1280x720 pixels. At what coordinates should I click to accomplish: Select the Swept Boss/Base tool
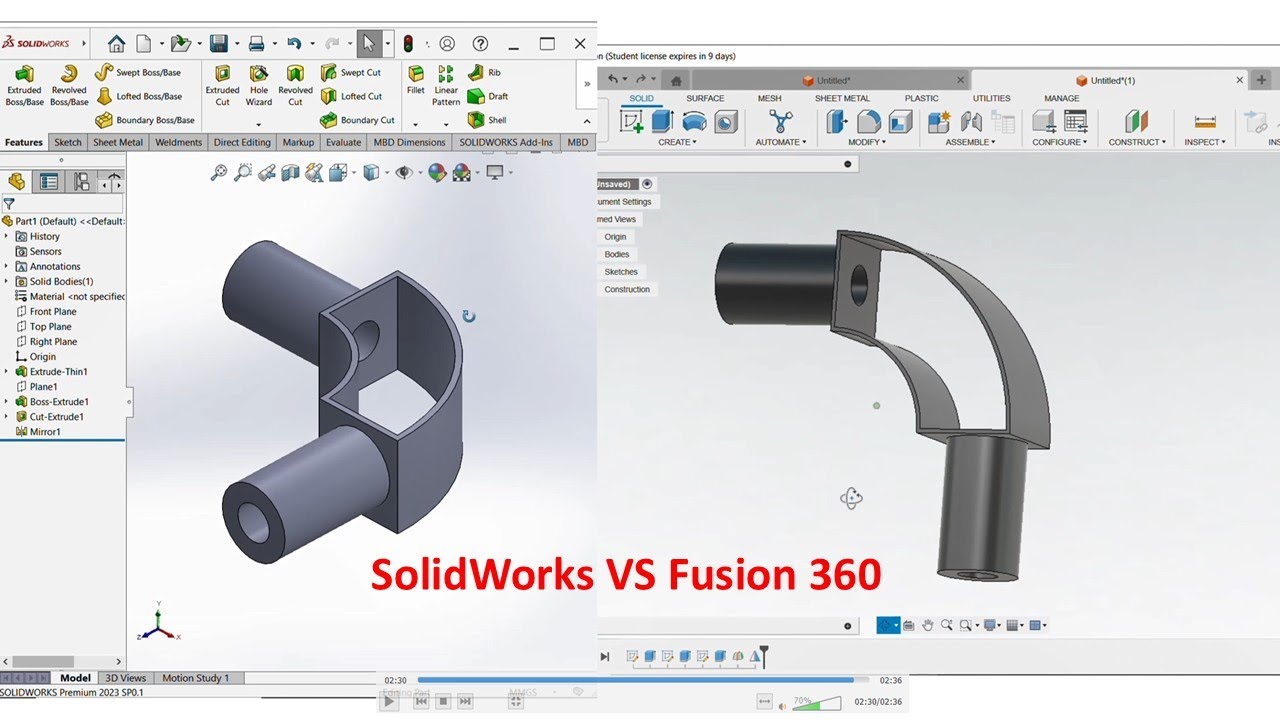(138, 72)
